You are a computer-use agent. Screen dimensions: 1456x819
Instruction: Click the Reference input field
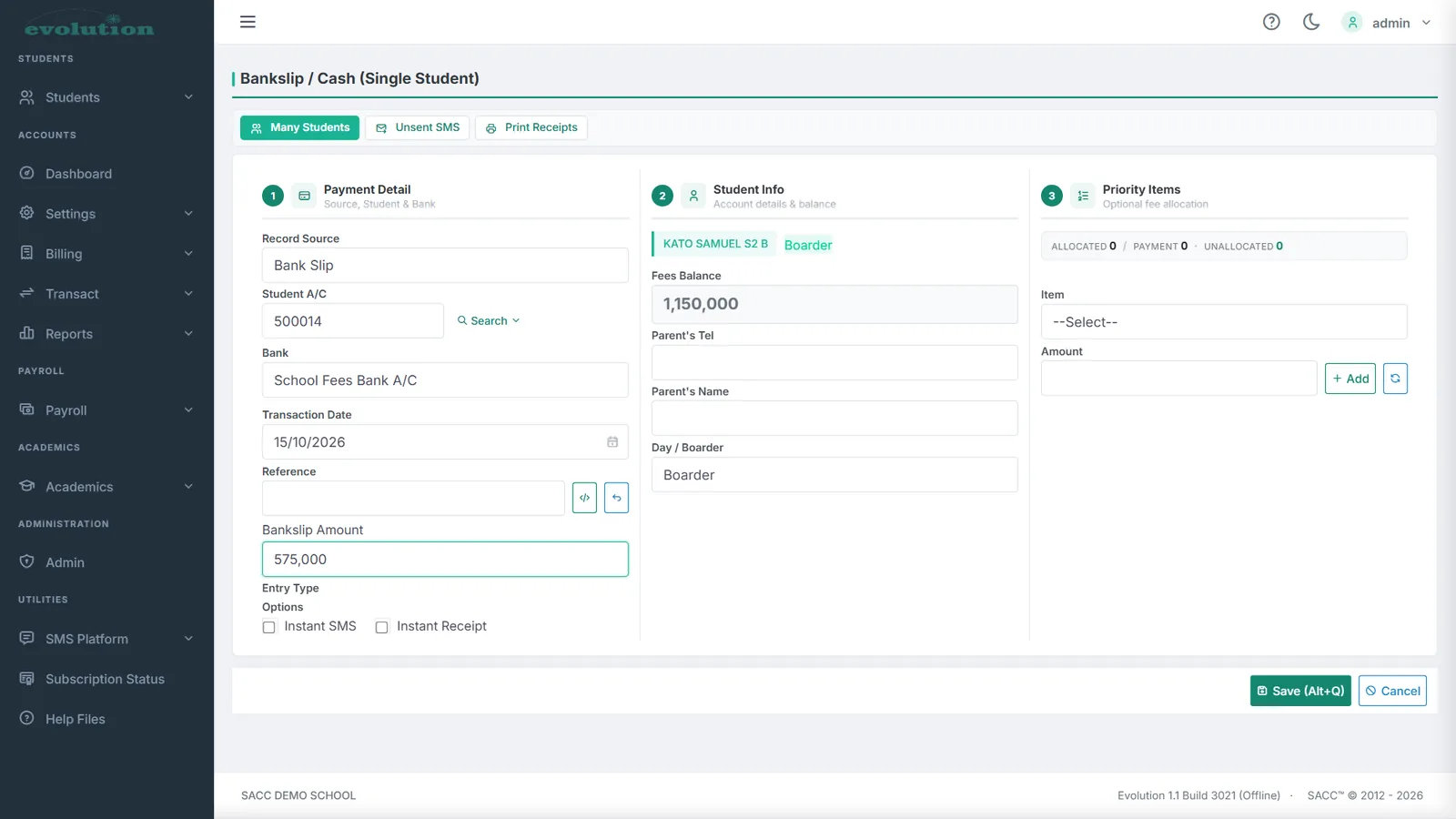coord(413,499)
